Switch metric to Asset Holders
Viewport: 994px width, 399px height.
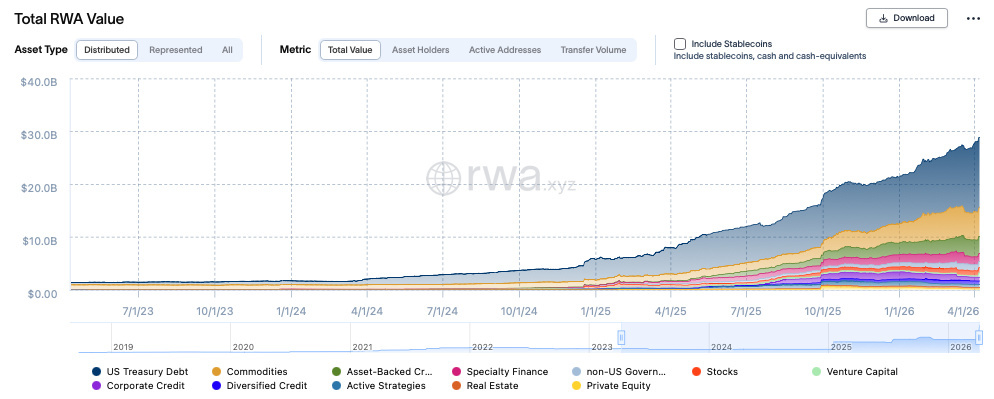pyautogui.click(x=420, y=49)
